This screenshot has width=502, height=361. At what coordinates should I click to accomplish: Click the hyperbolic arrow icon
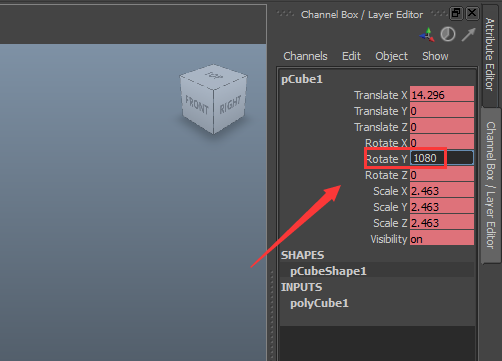[x=468, y=34]
